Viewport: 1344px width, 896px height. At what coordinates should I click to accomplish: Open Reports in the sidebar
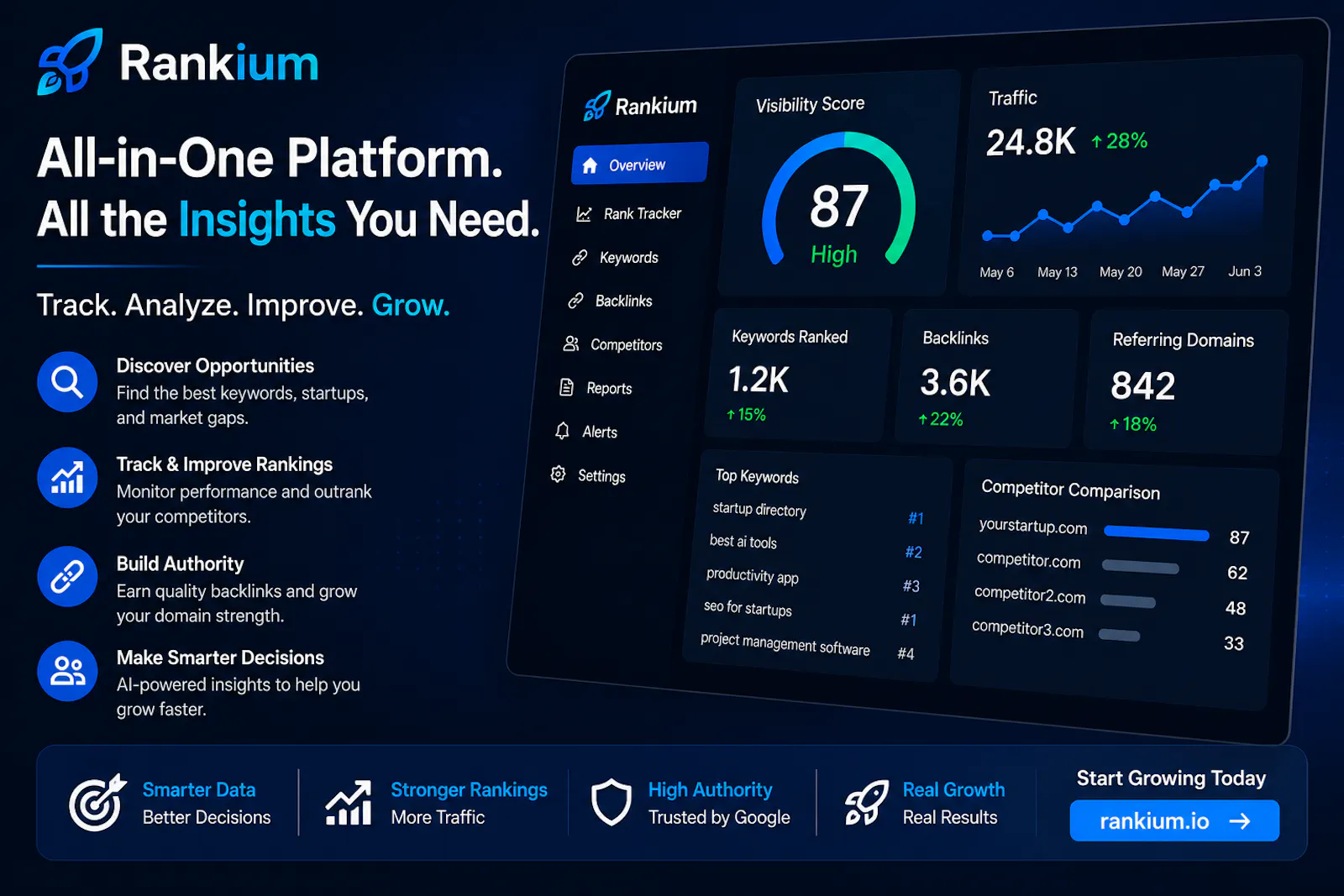click(596, 388)
